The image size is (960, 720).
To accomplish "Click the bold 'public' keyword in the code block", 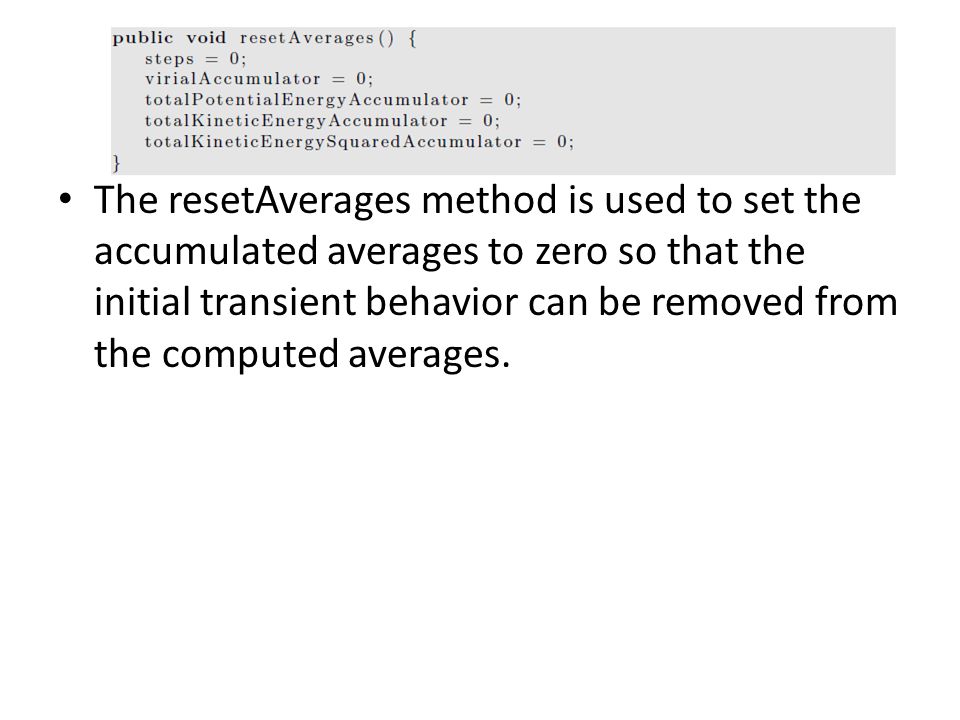I will tap(143, 39).
